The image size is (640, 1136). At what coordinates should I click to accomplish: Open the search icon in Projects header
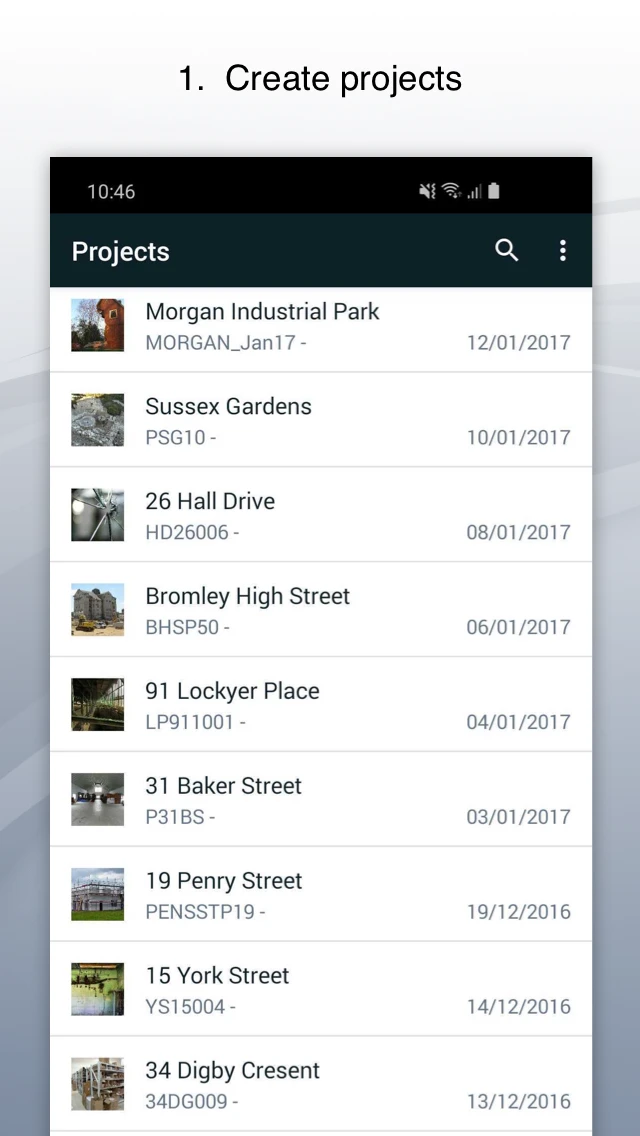[x=507, y=251]
